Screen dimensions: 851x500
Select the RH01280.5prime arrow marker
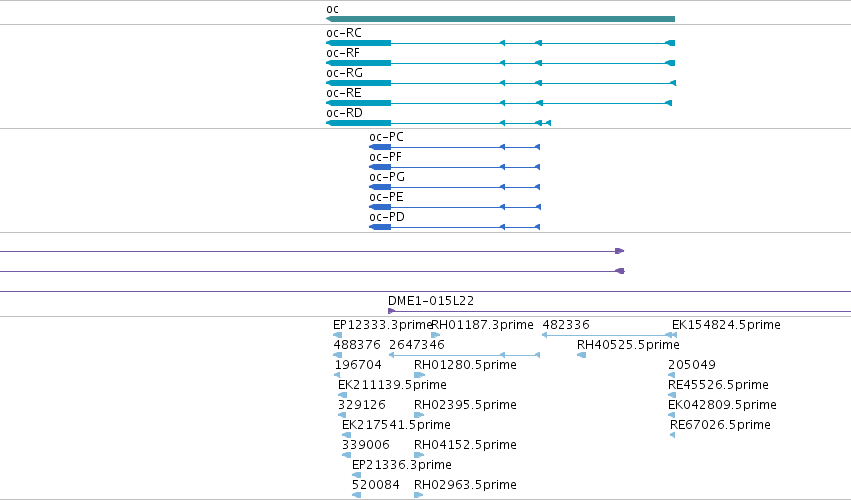[x=419, y=375]
